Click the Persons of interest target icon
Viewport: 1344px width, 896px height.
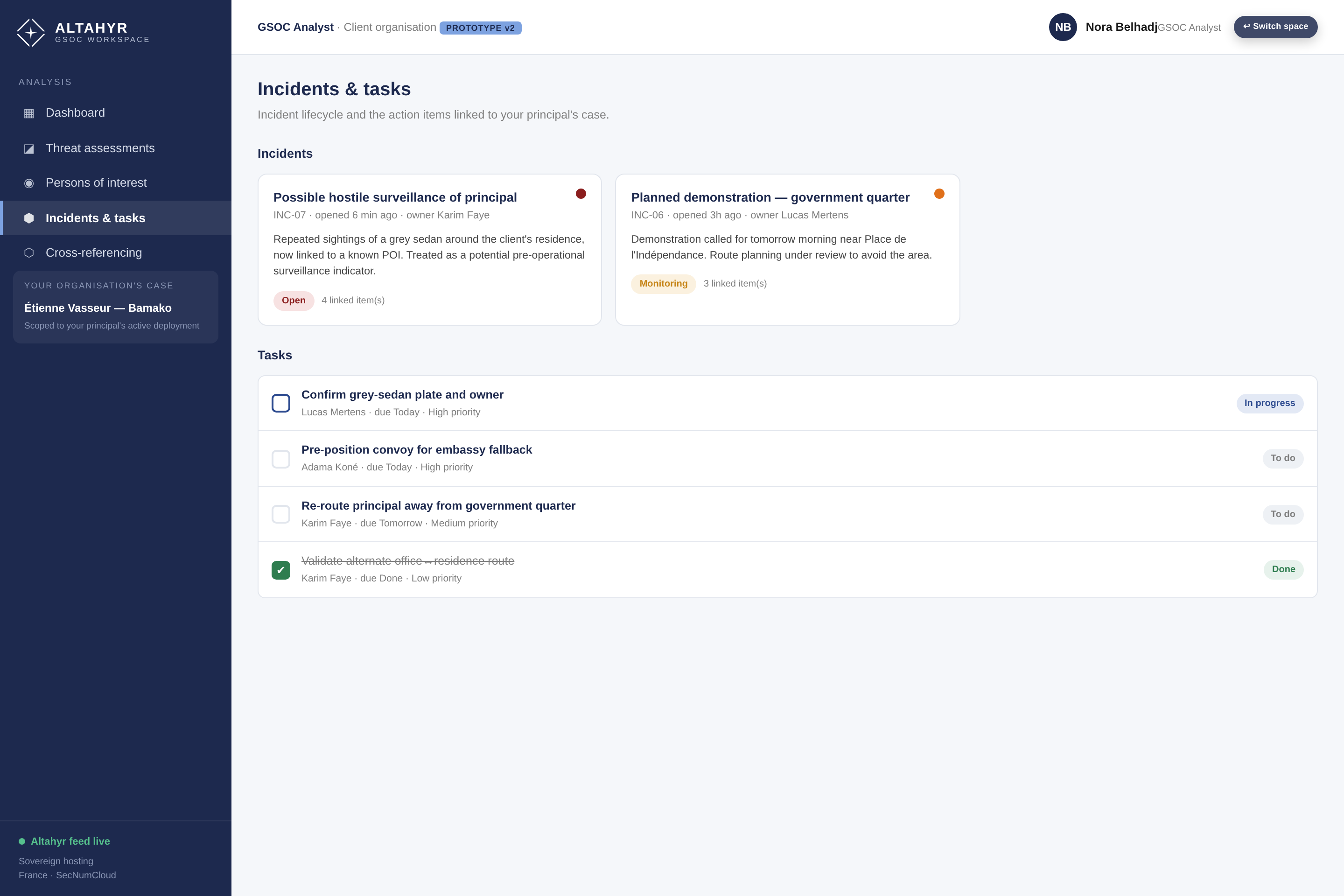[x=28, y=183]
